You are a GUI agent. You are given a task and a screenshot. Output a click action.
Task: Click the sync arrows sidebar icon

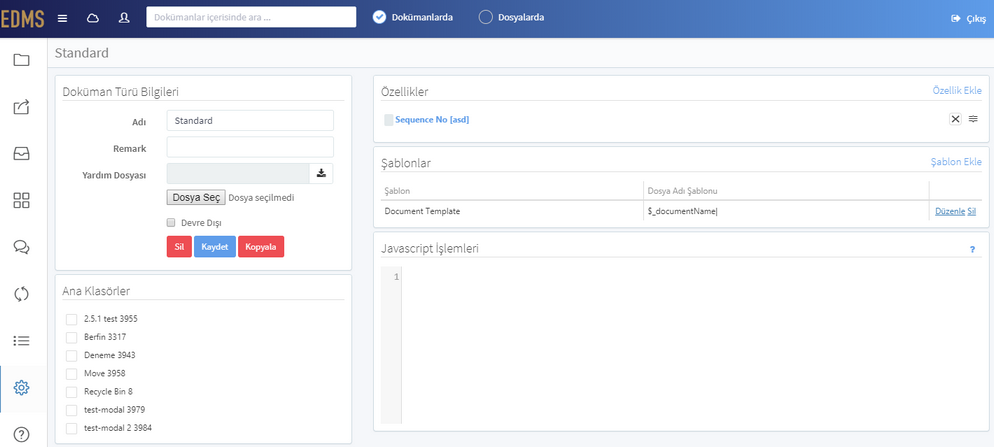[22, 294]
